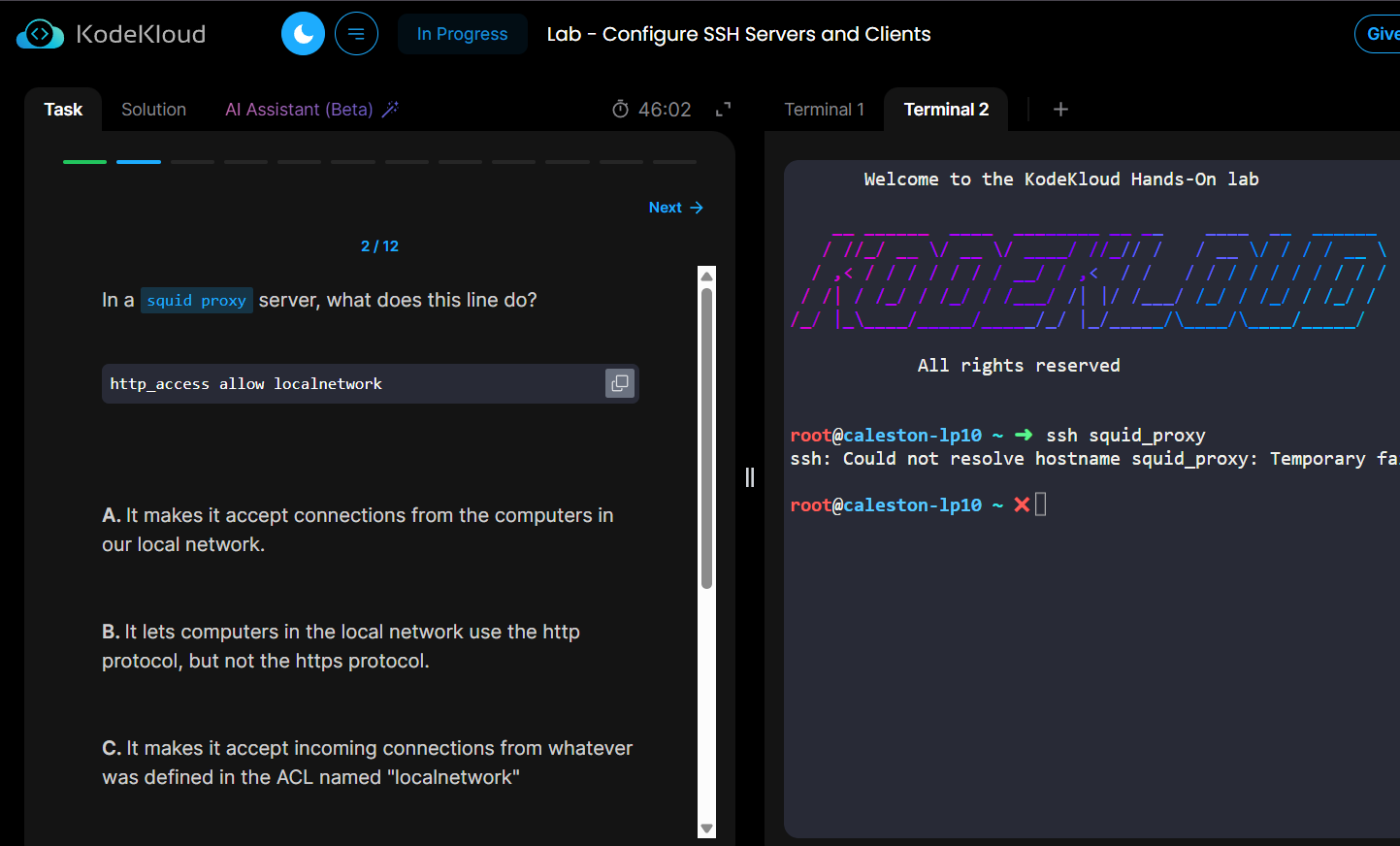Select answer B about http protocol
1400x846 pixels.
[341, 646]
